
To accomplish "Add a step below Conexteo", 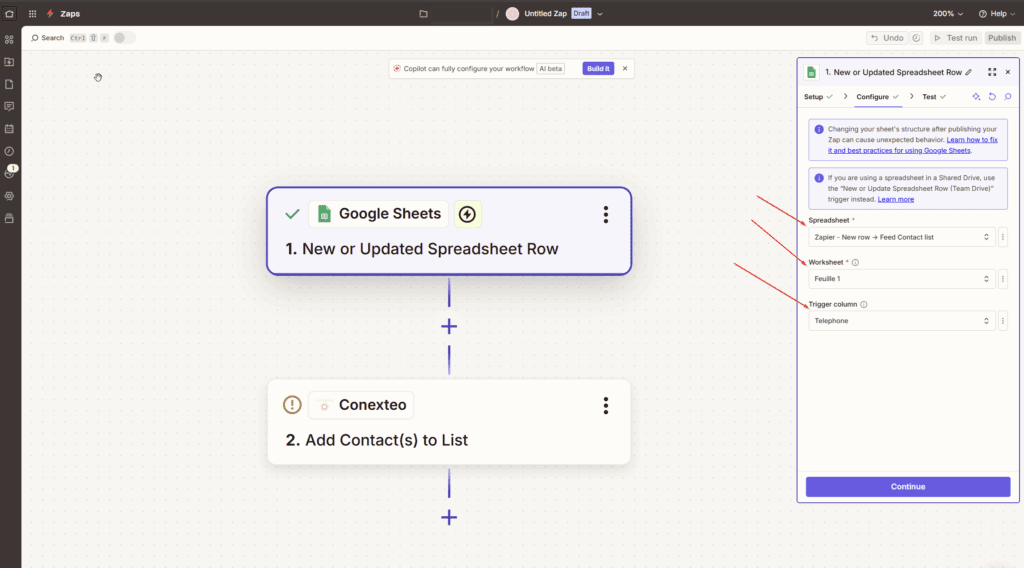I will tap(449, 518).
